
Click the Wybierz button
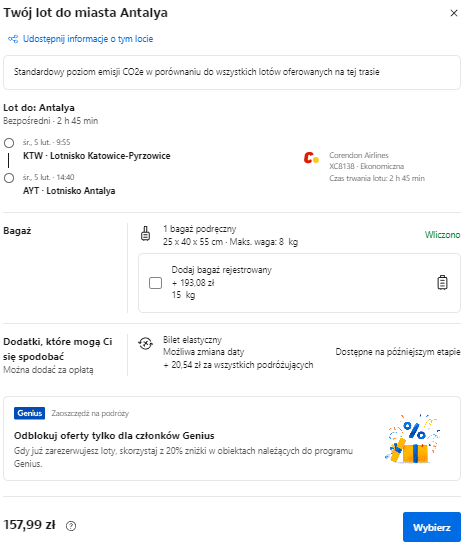pos(432,527)
